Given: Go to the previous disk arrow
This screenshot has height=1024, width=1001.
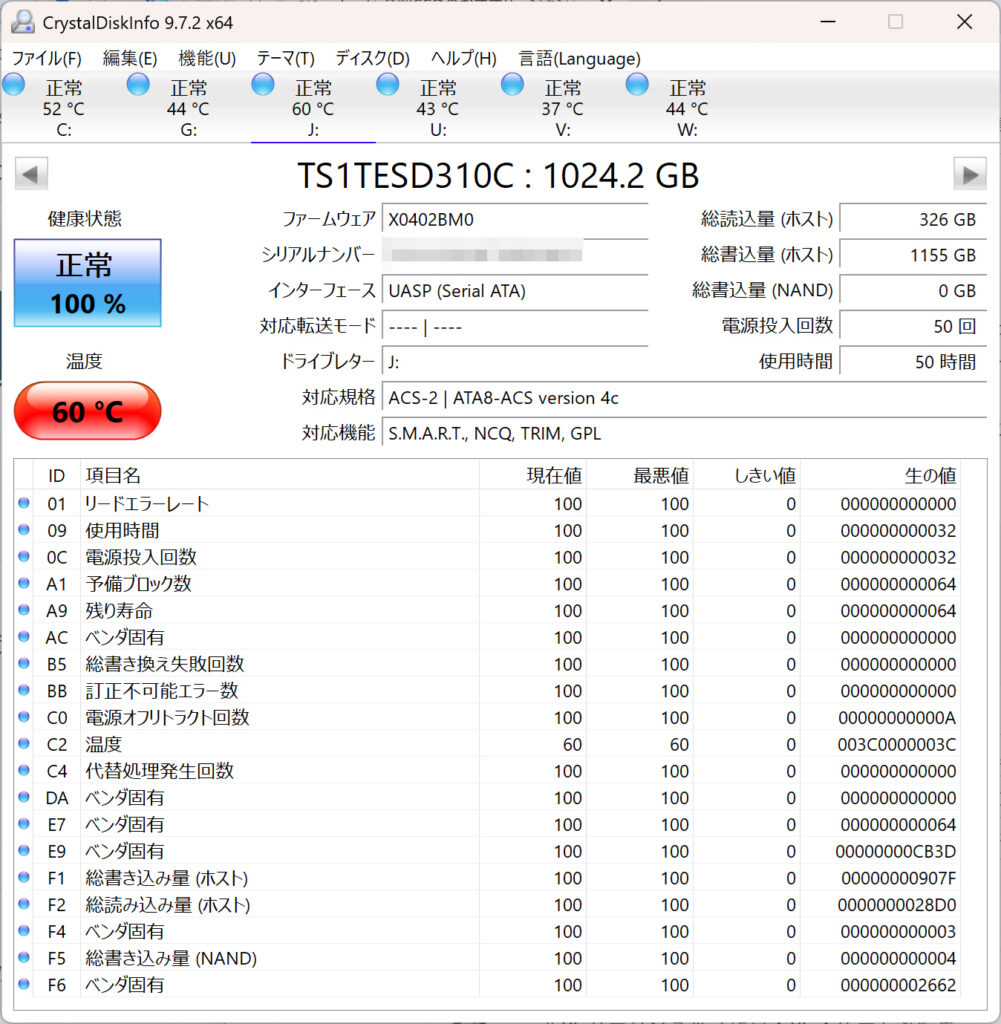Looking at the screenshot, I should click(x=31, y=174).
